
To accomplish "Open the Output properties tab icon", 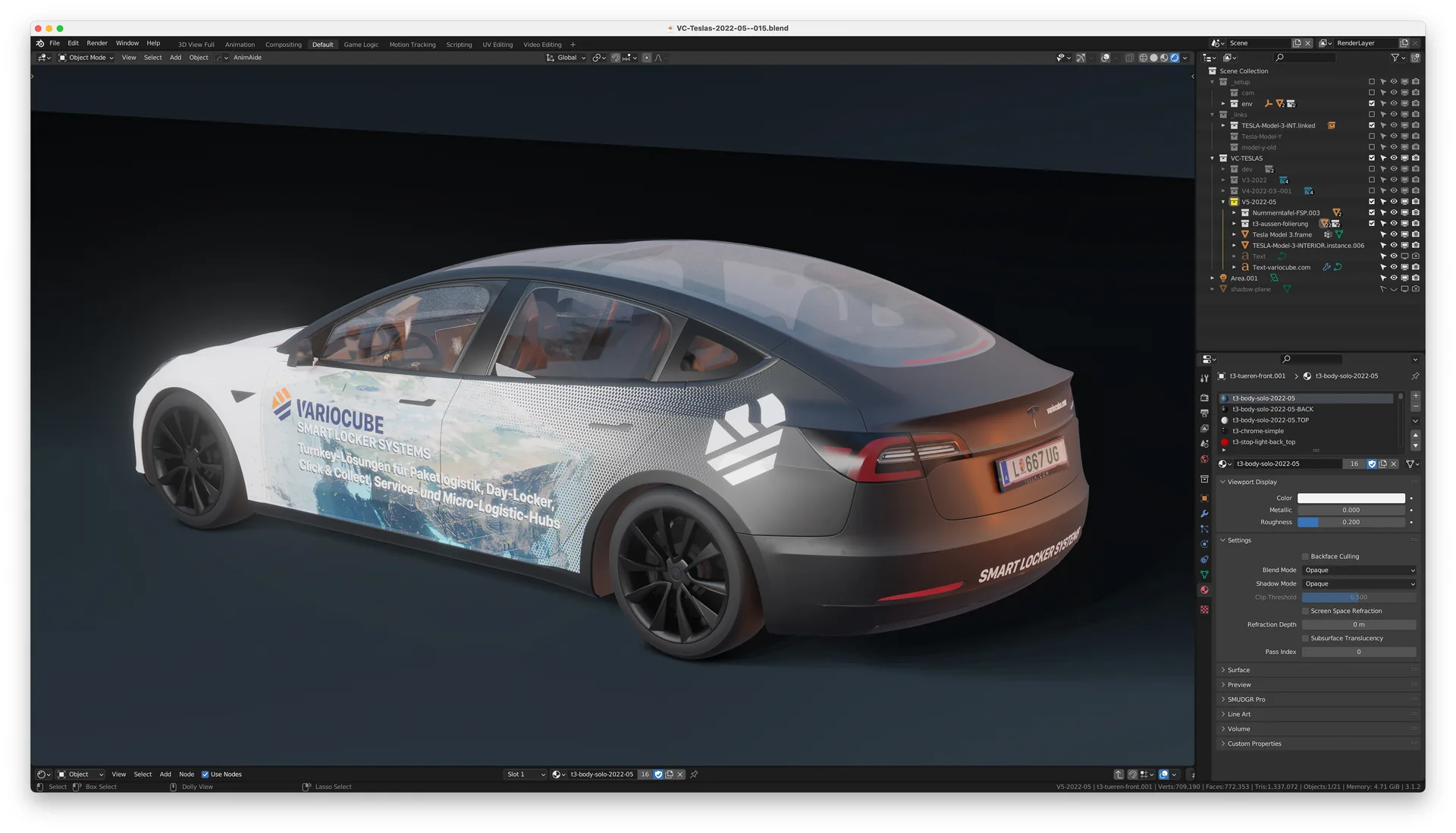I will point(1204,413).
